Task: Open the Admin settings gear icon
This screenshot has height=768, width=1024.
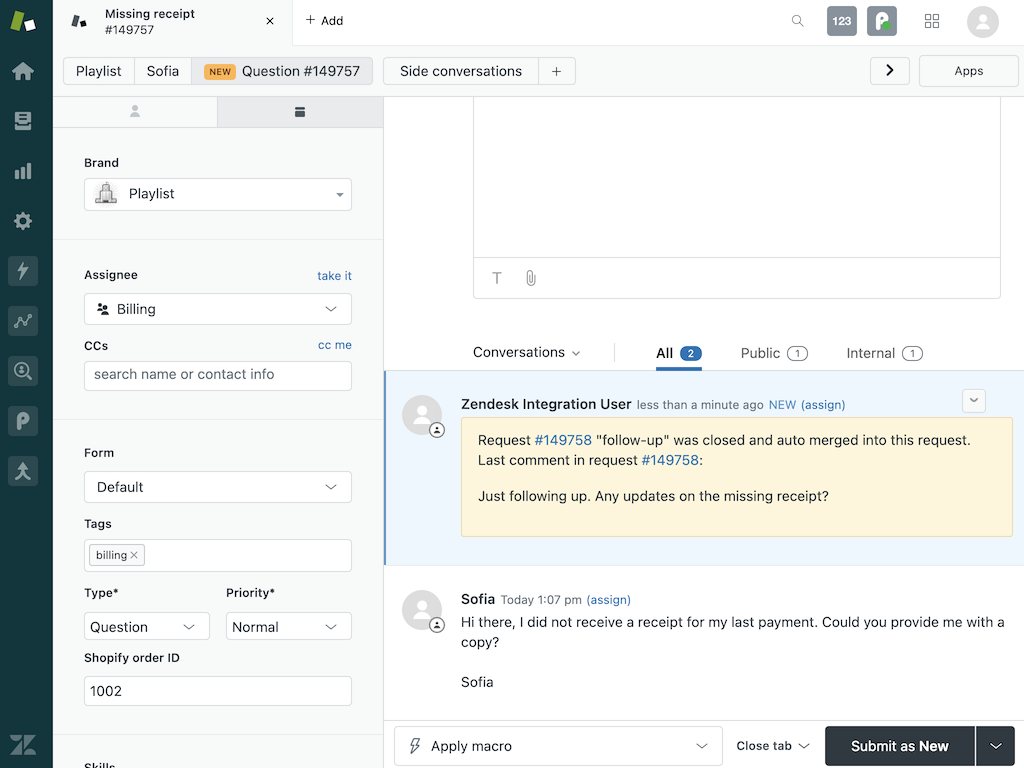Action: pos(23,221)
